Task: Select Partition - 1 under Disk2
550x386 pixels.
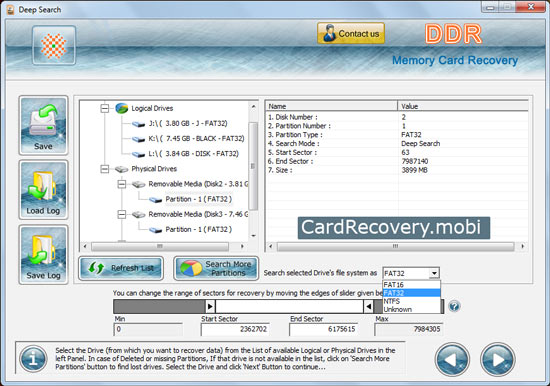Action: [199, 199]
